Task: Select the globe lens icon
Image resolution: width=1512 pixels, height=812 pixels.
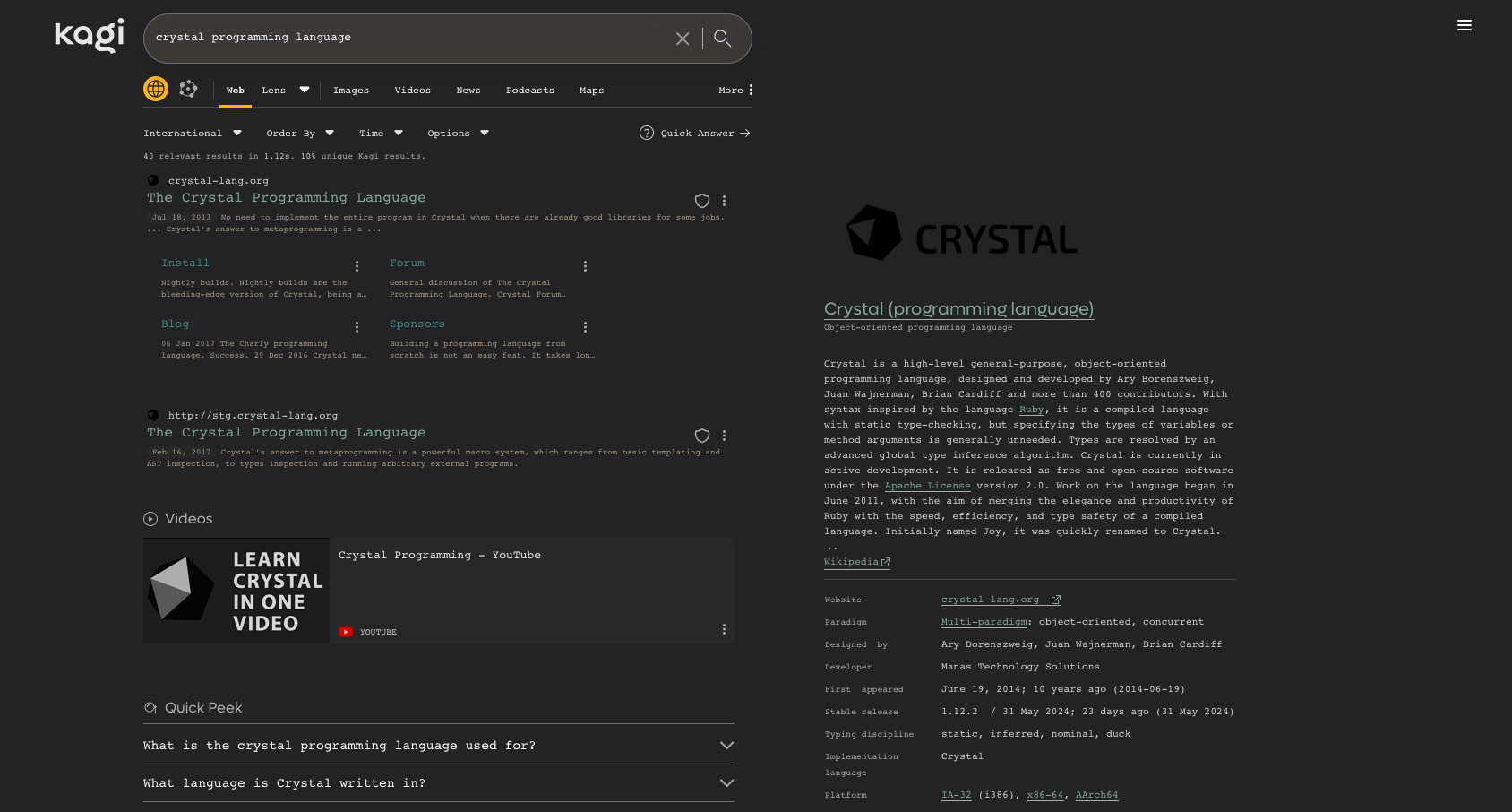Action: coord(157,89)
